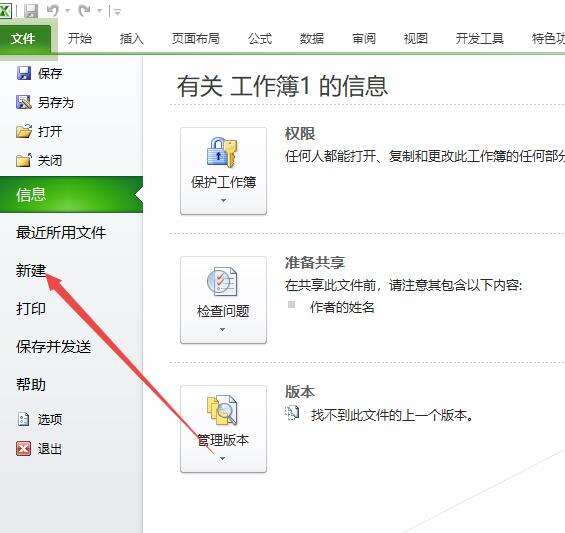Expand the 管理版本 (Manage Versions) dropdown
The image size is (565, 533).
point(223,458)
